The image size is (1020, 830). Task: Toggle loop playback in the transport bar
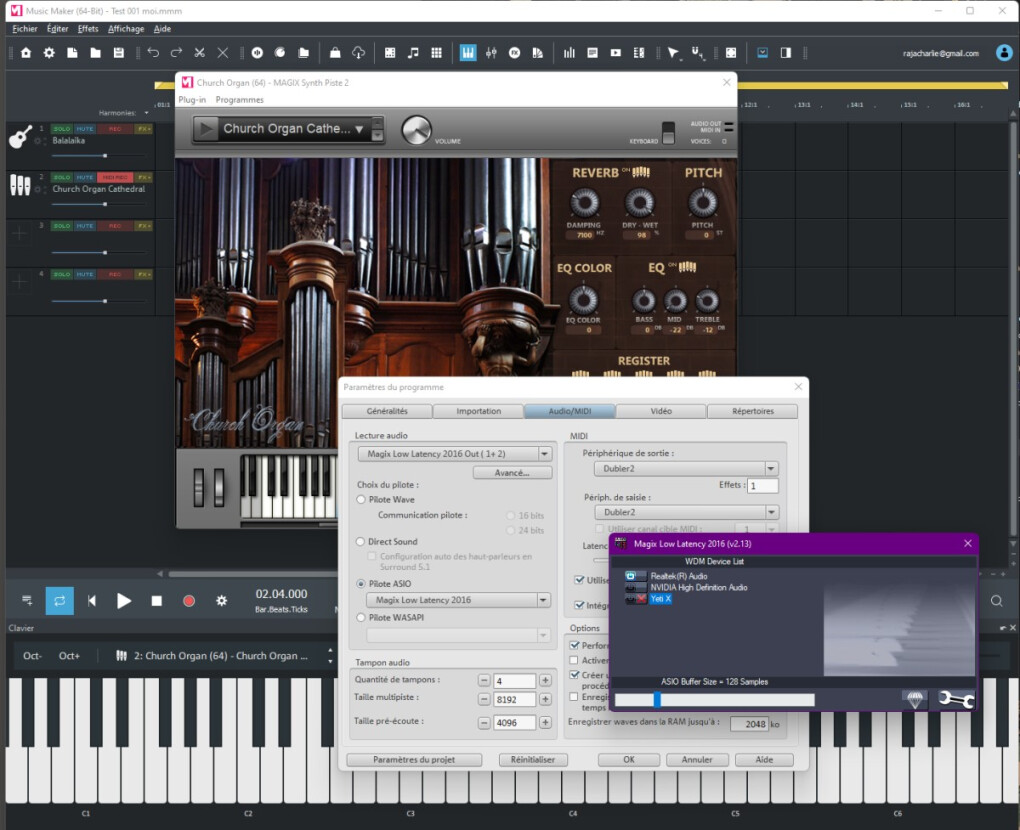59,600
